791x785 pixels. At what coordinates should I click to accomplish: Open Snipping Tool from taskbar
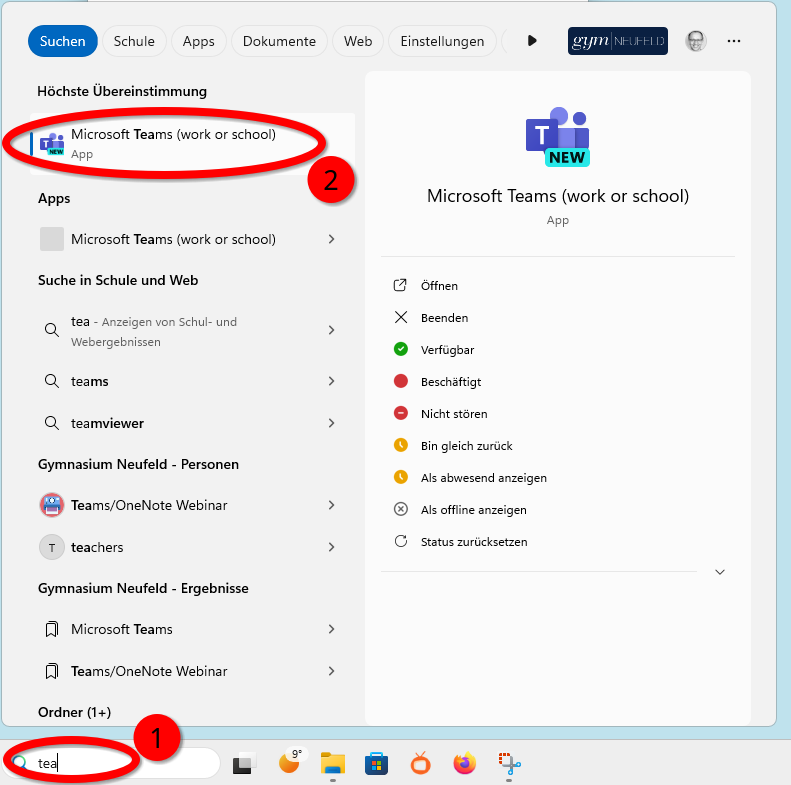509,763
